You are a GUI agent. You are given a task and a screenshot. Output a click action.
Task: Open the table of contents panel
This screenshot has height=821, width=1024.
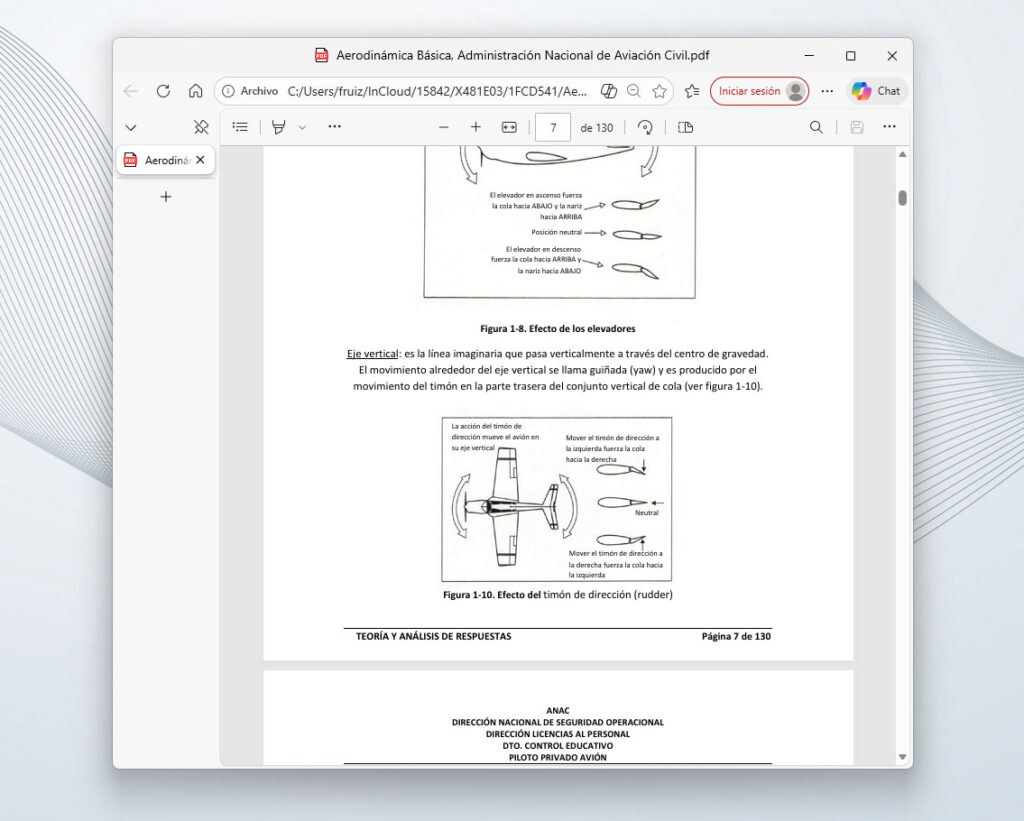coord(238,127)
